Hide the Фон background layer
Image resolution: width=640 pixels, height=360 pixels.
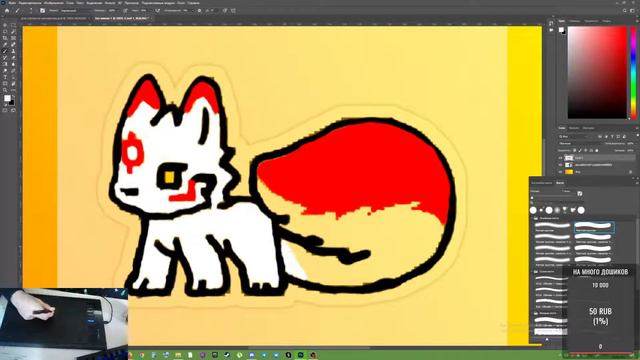point(560,172)
